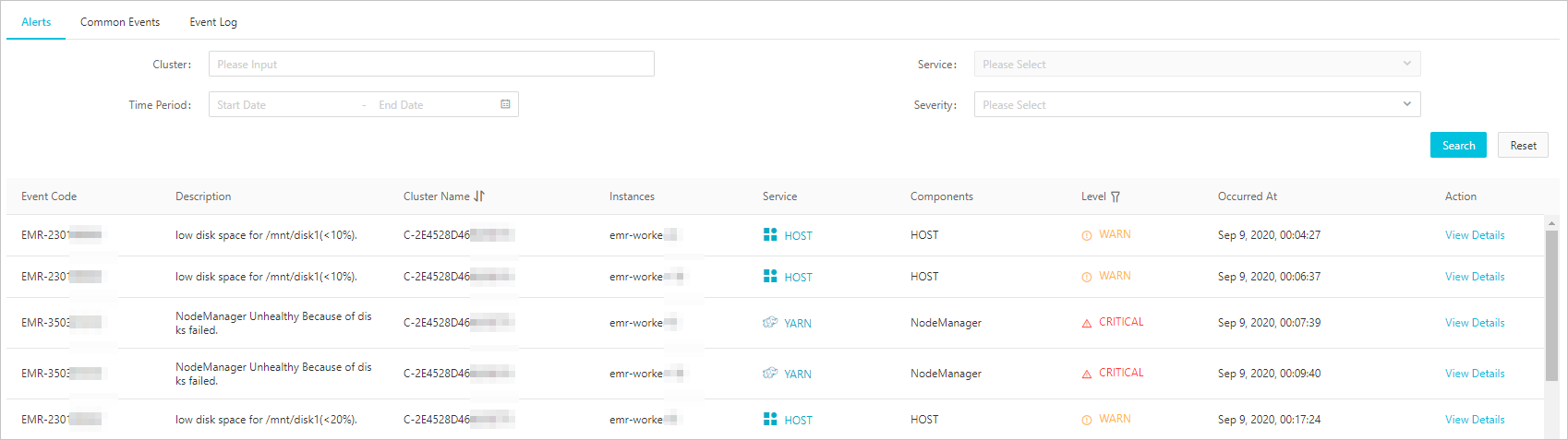Click the YARN service icon at 00:07:39 row

click(770, 322)
